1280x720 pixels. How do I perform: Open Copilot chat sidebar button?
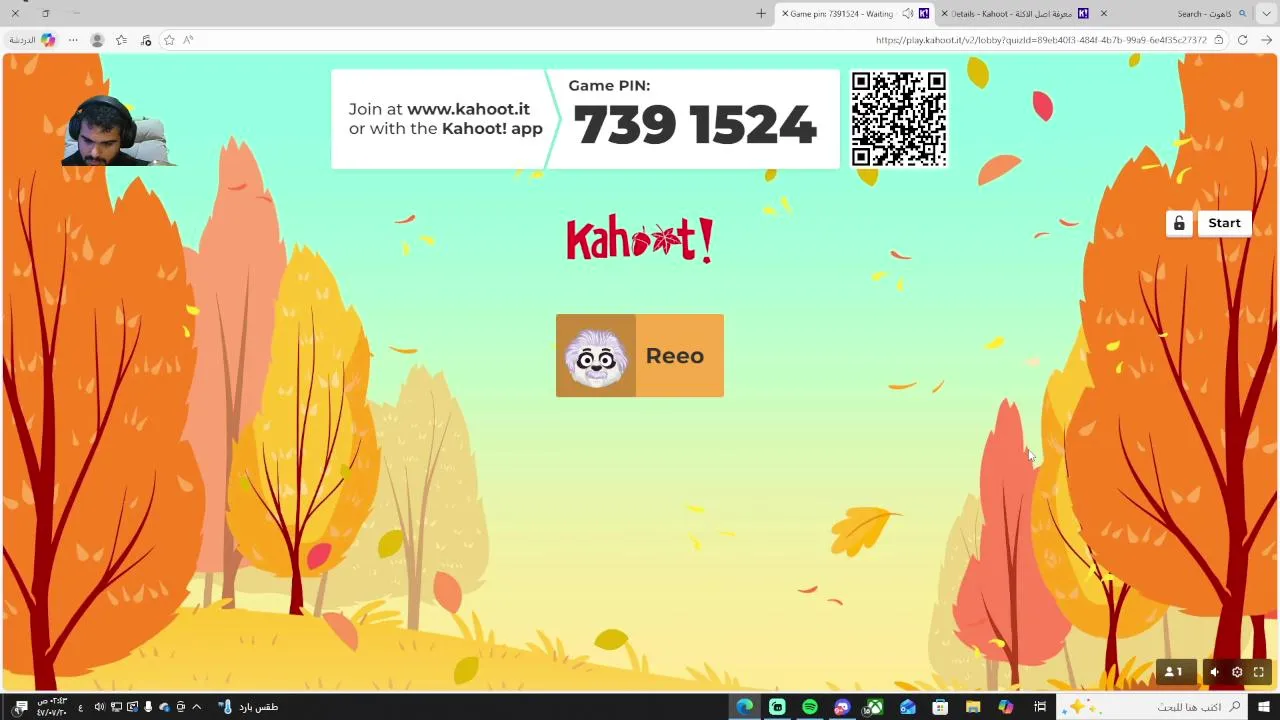(x=33, y=40)
